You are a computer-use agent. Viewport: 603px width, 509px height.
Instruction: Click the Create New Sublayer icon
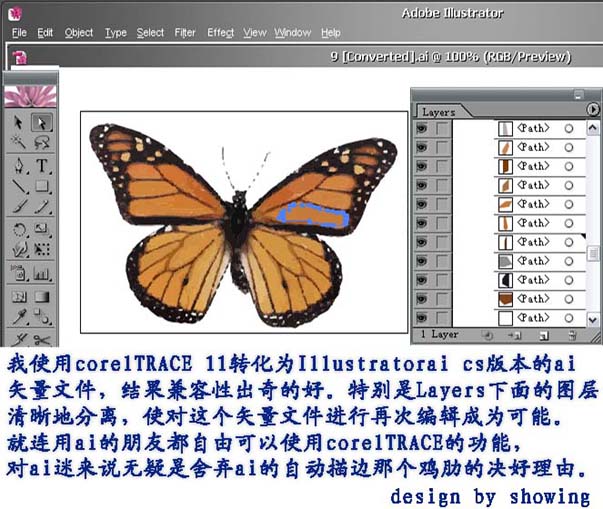[x=515, y=336]
